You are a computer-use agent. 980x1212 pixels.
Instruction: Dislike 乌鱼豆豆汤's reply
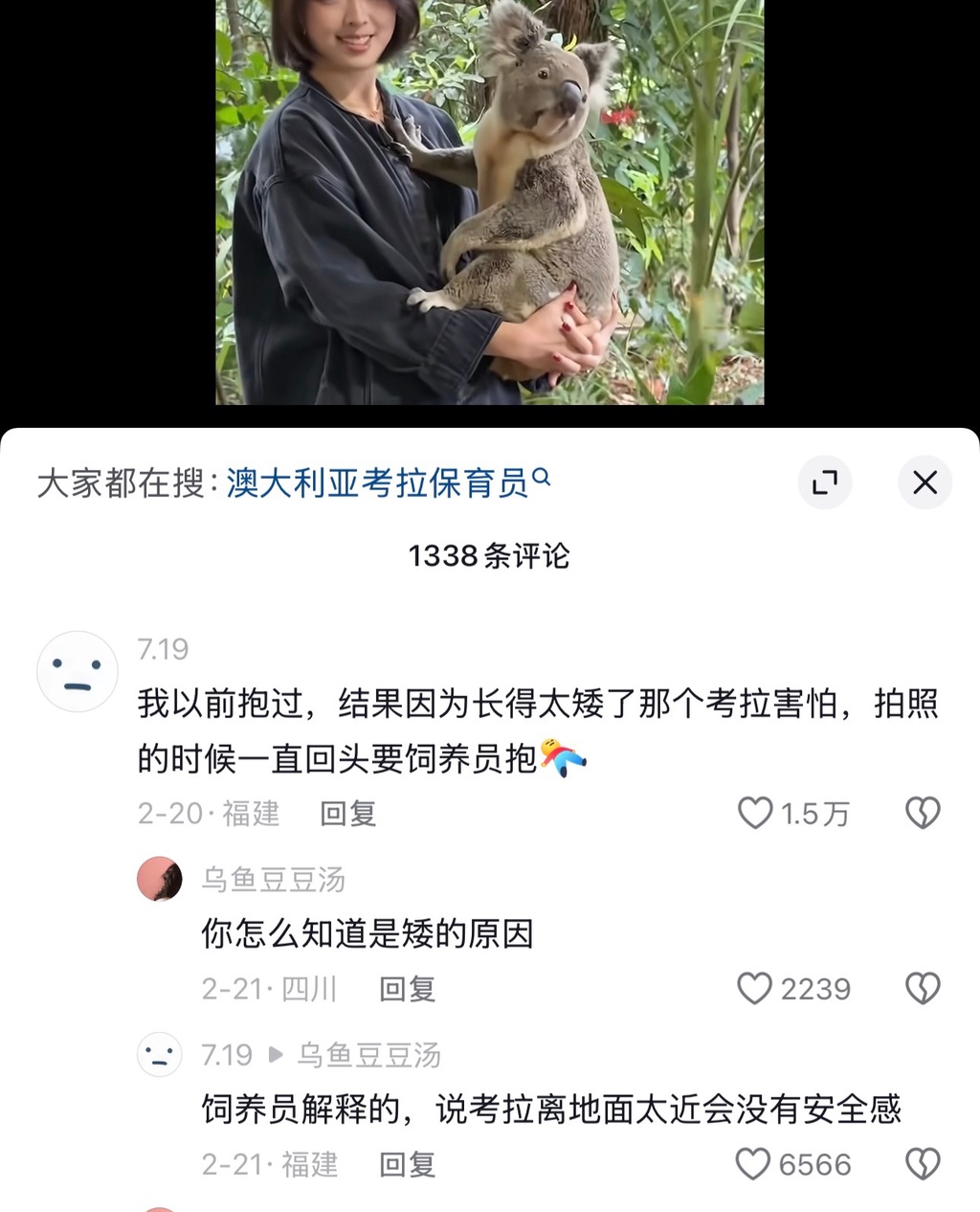[x=923, y=989]
